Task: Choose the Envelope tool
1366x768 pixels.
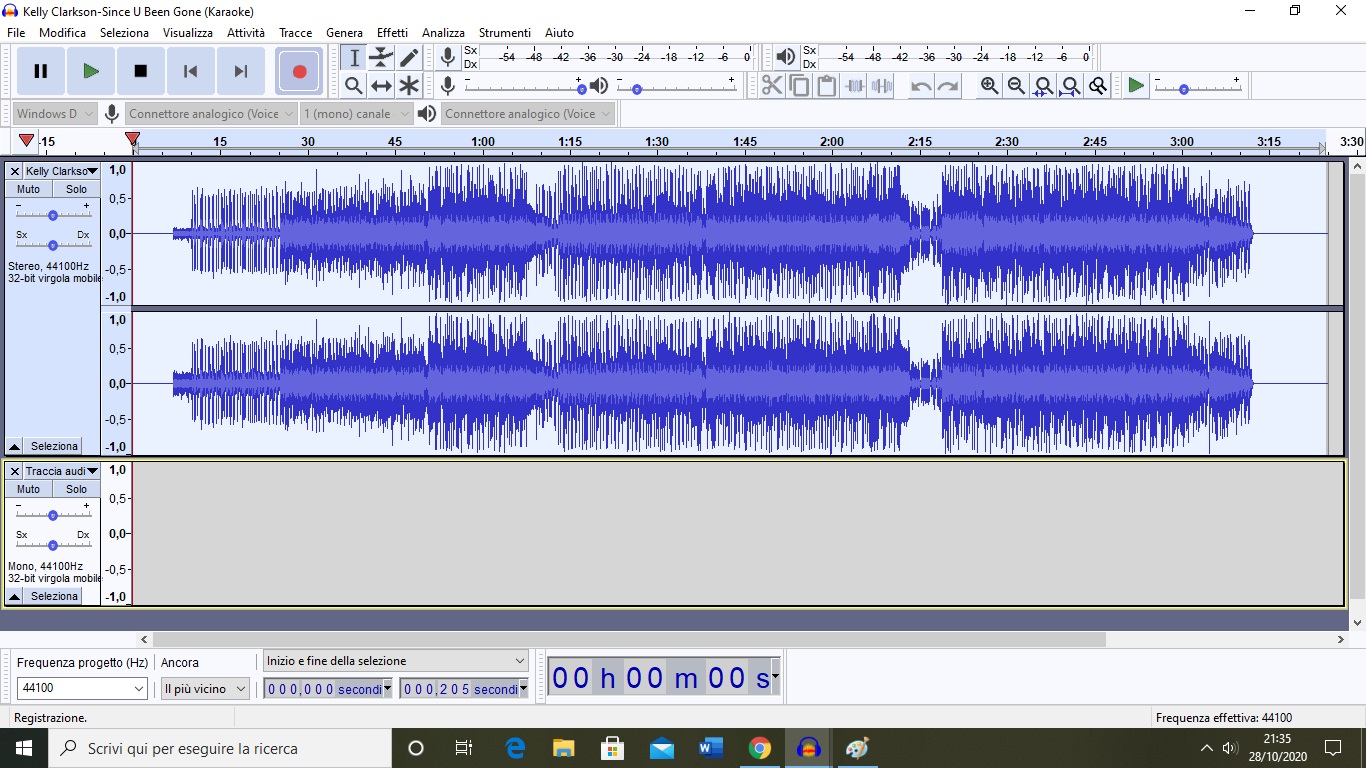Action: (x=381, y=58)
